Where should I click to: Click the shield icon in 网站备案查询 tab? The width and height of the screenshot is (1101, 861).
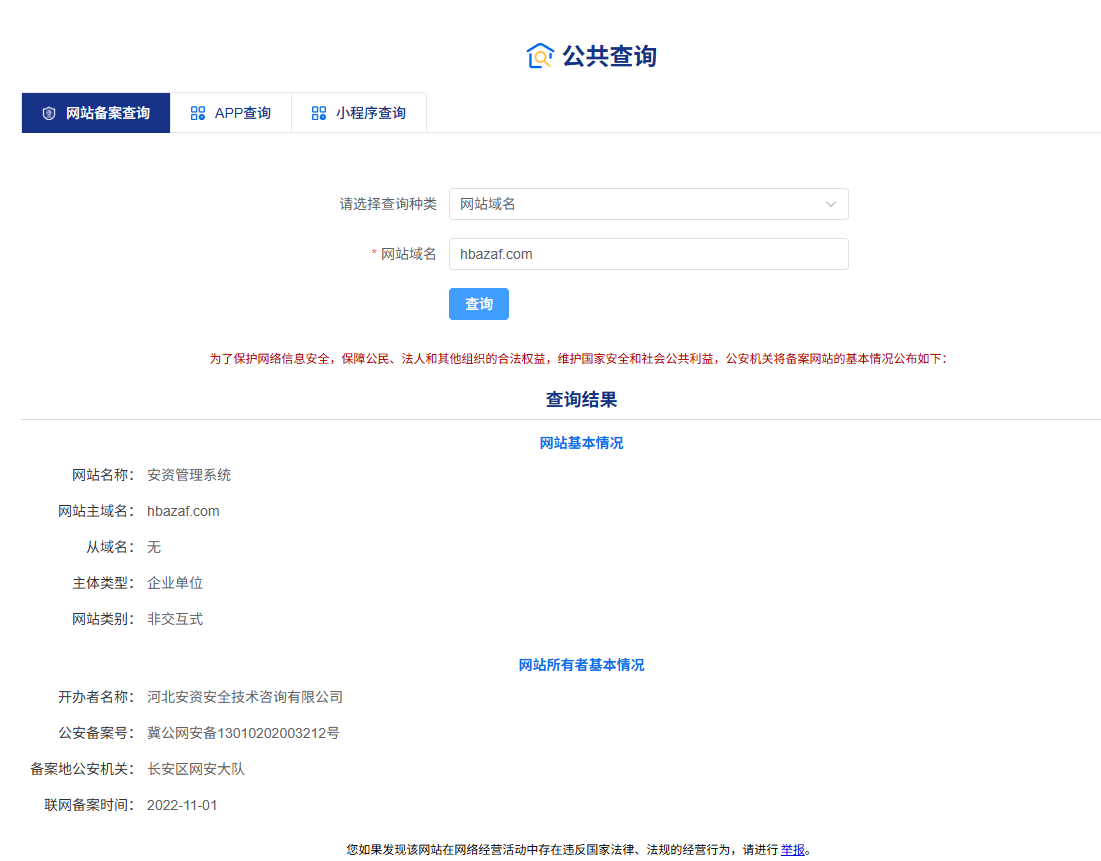(x=48, y=113)
